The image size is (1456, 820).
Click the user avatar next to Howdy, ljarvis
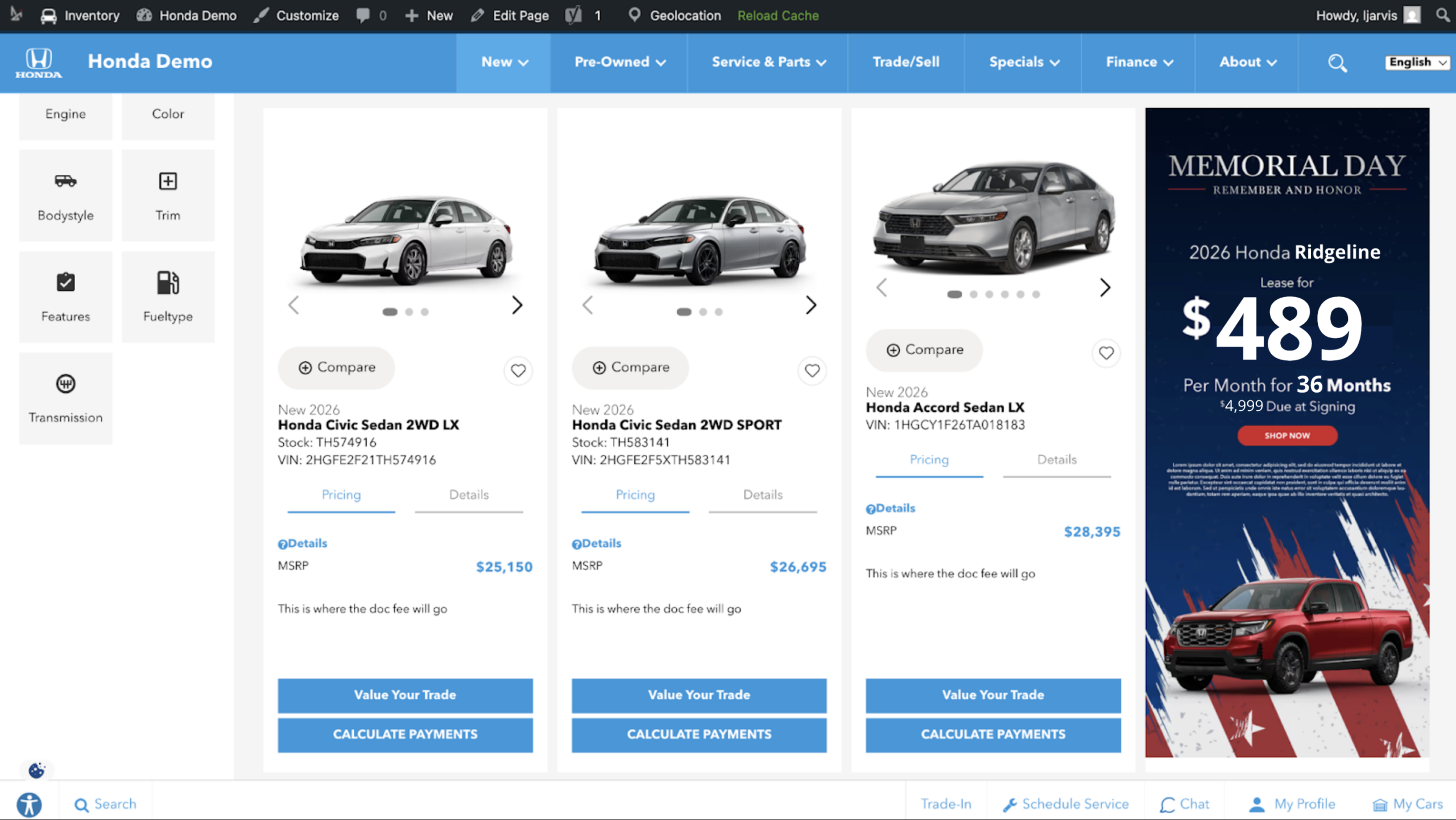click(1412, 15)
